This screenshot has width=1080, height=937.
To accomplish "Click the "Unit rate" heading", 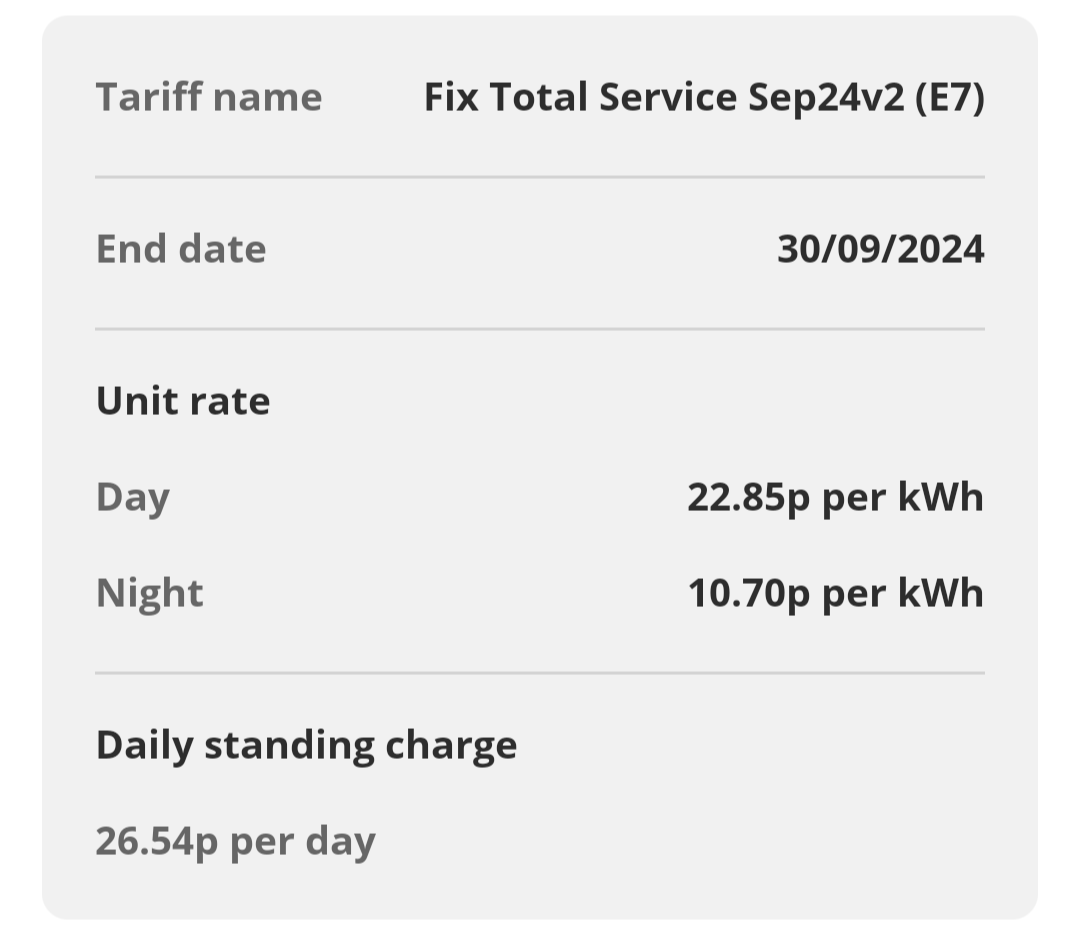I will 183,401.
